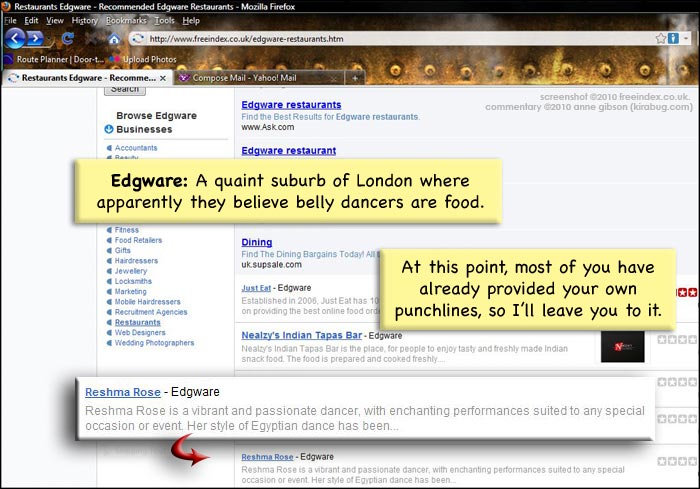Close the Restaurants Edgware tab
This screenshot has width=700, height=489.
(163, 78)
